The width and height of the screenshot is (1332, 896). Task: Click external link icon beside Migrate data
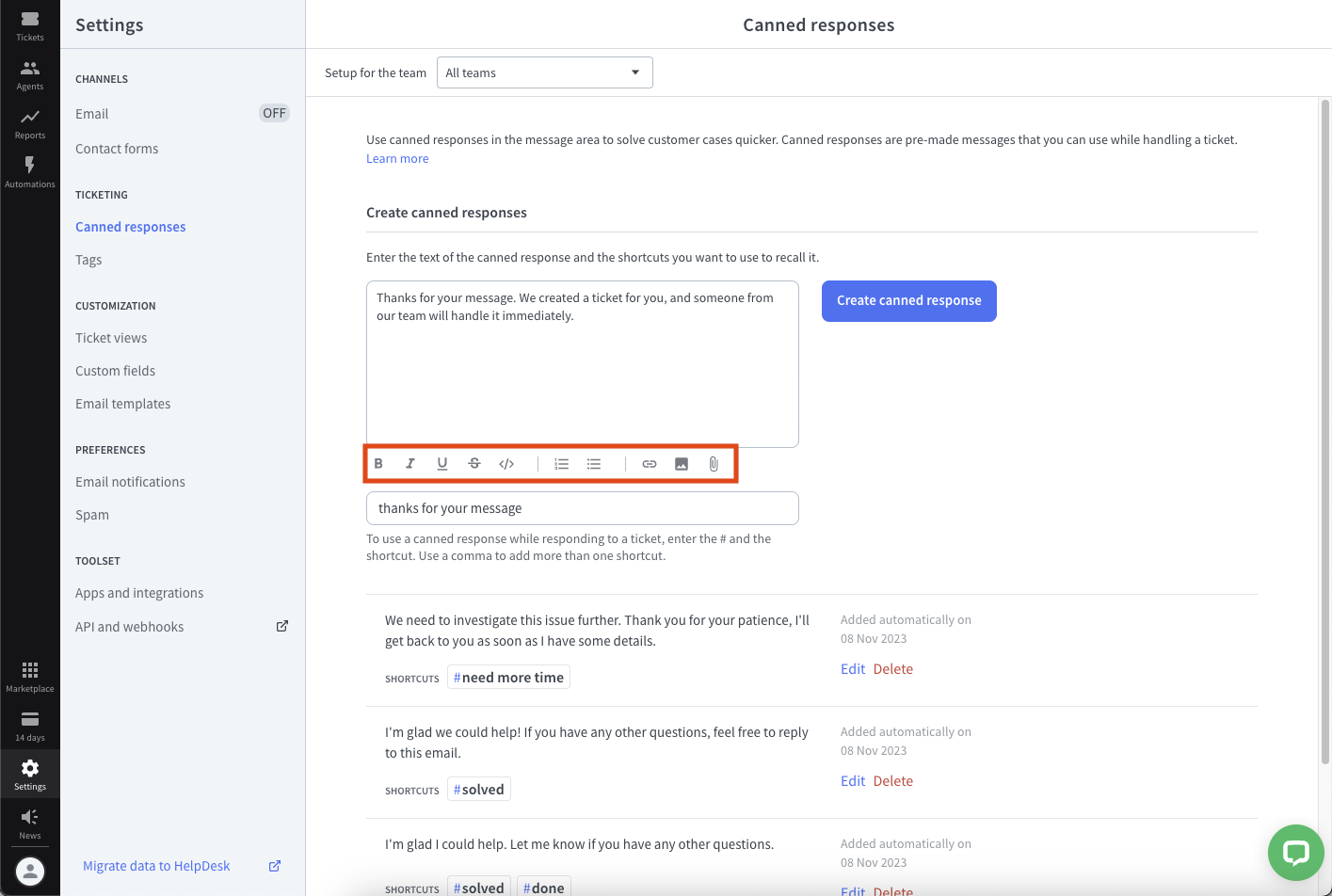click(x=275, y=866)
